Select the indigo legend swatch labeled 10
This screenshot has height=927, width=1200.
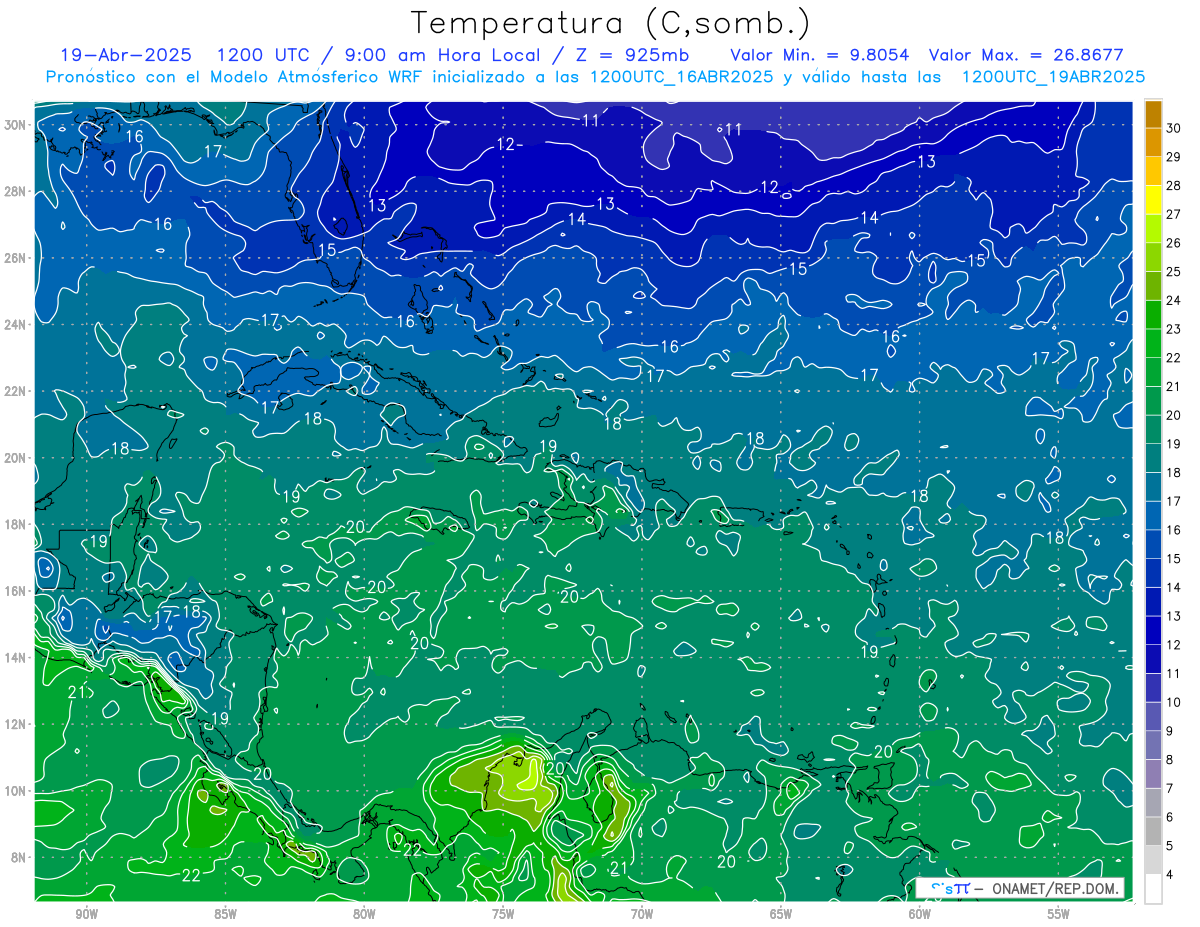tap(1153, 688)
